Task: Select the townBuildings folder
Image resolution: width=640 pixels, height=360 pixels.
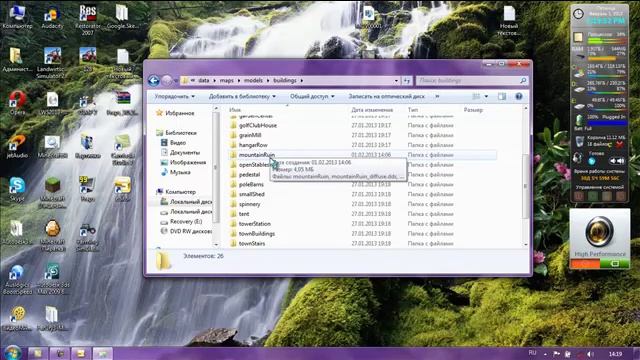Action: 257,233
